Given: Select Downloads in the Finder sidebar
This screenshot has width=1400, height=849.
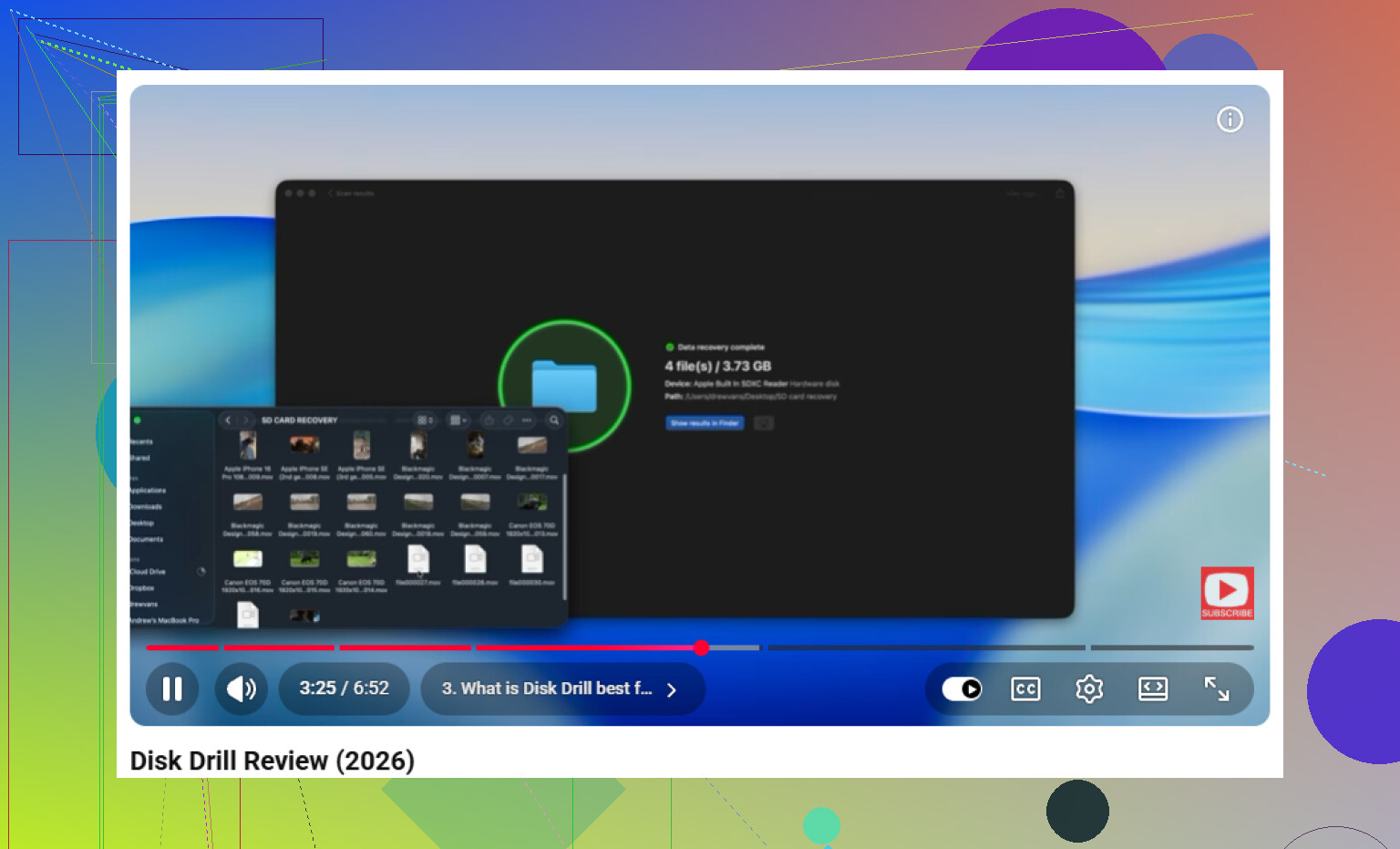Looking at the screenshot, I should coord(146,507).
